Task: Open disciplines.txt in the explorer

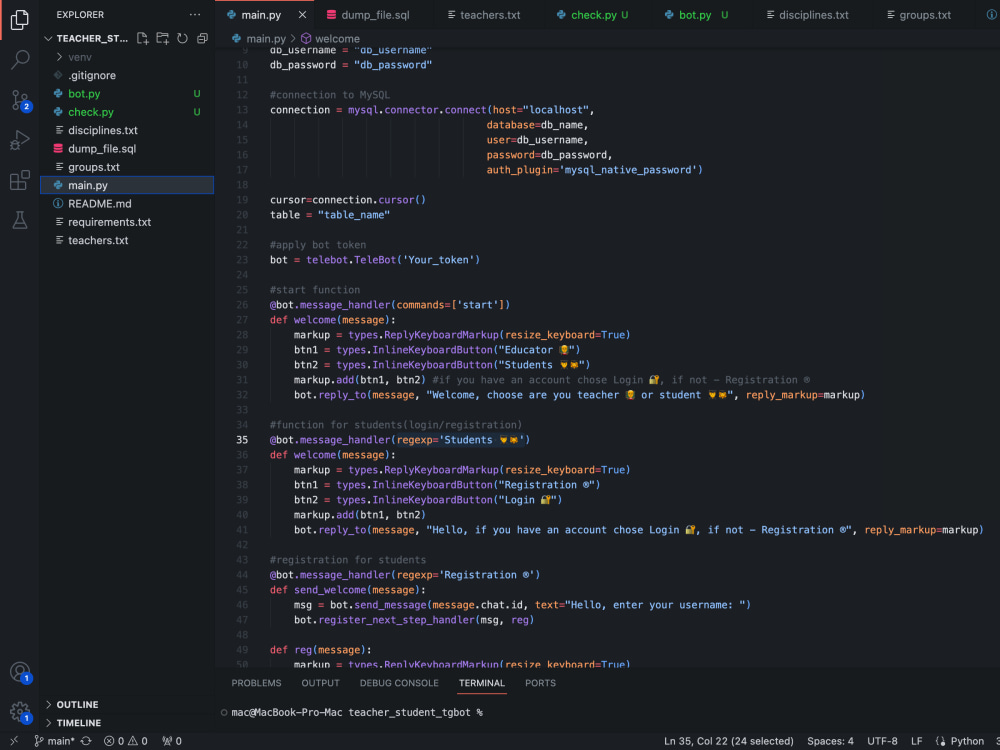Action: click(127, 130)
